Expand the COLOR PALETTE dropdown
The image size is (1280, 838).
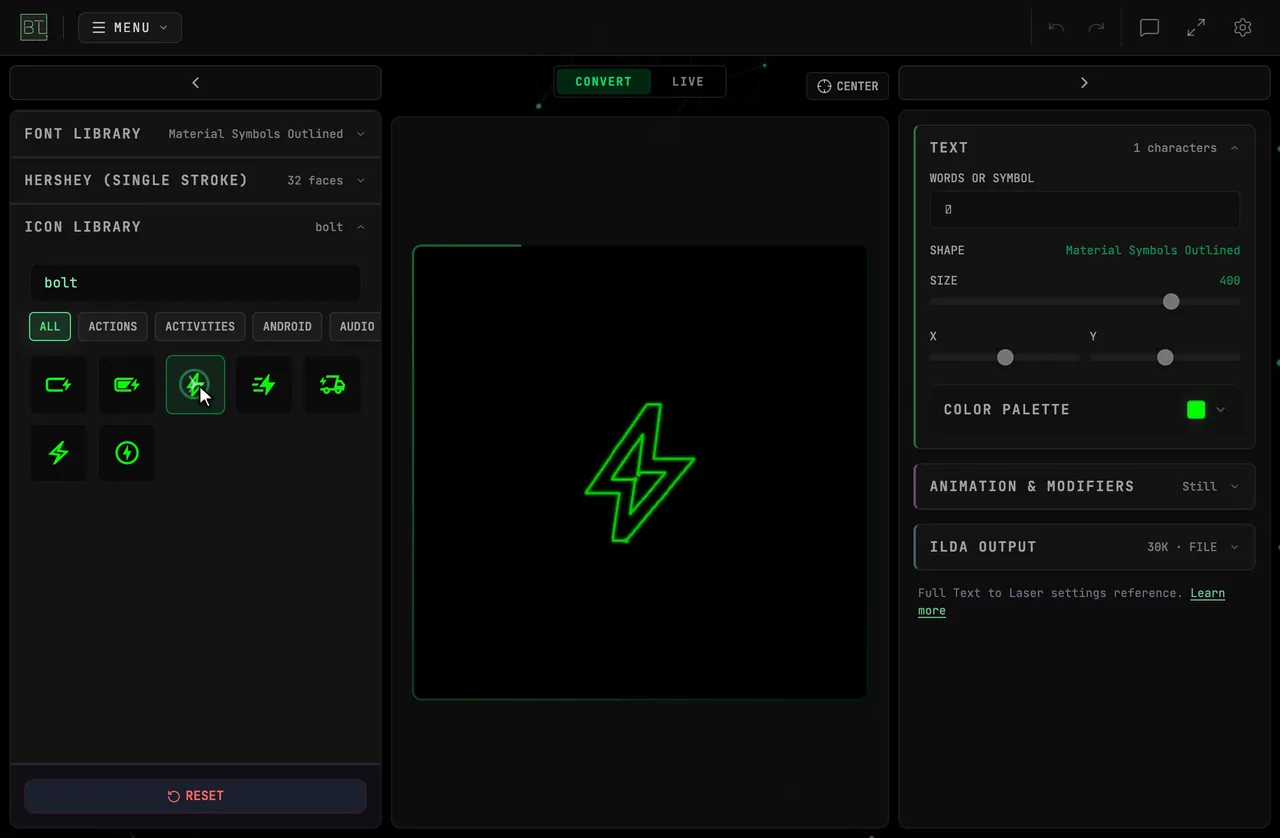tap(1084, 410)
